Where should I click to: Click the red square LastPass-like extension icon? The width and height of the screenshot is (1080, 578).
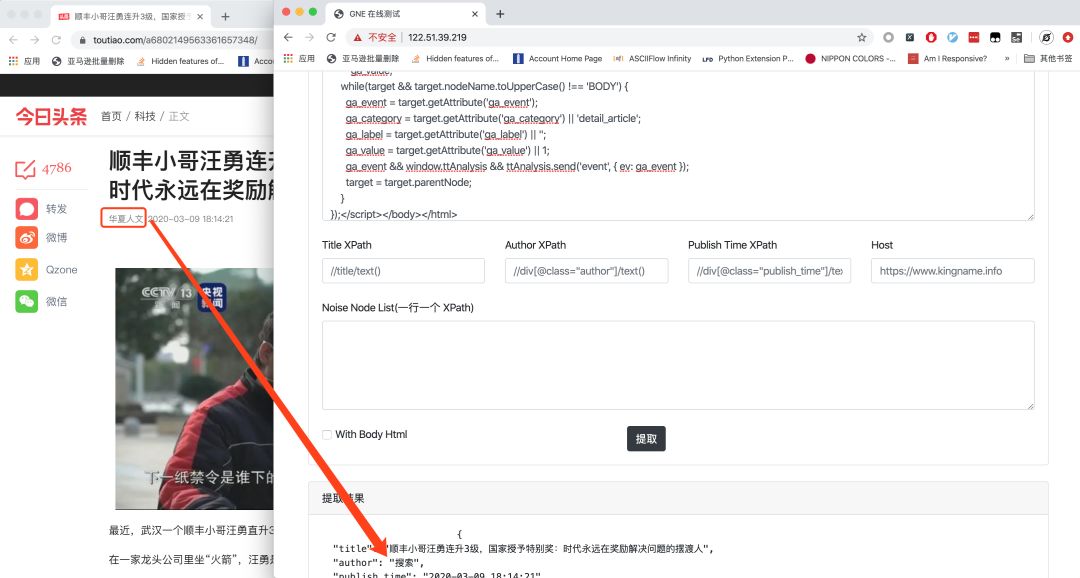[x=973, y=37]
